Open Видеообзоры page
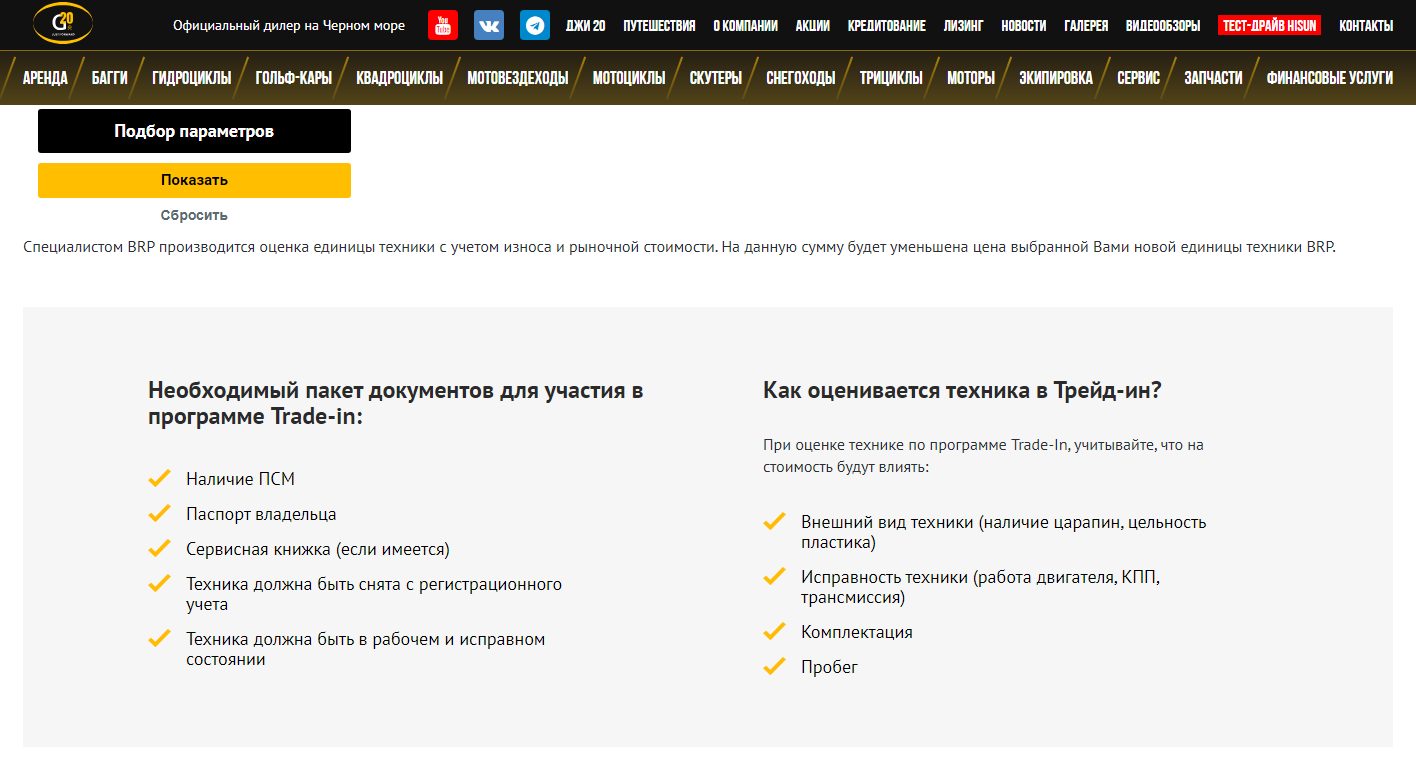1416x761 pixels. pyautogui.click(x=1163, y=26)
